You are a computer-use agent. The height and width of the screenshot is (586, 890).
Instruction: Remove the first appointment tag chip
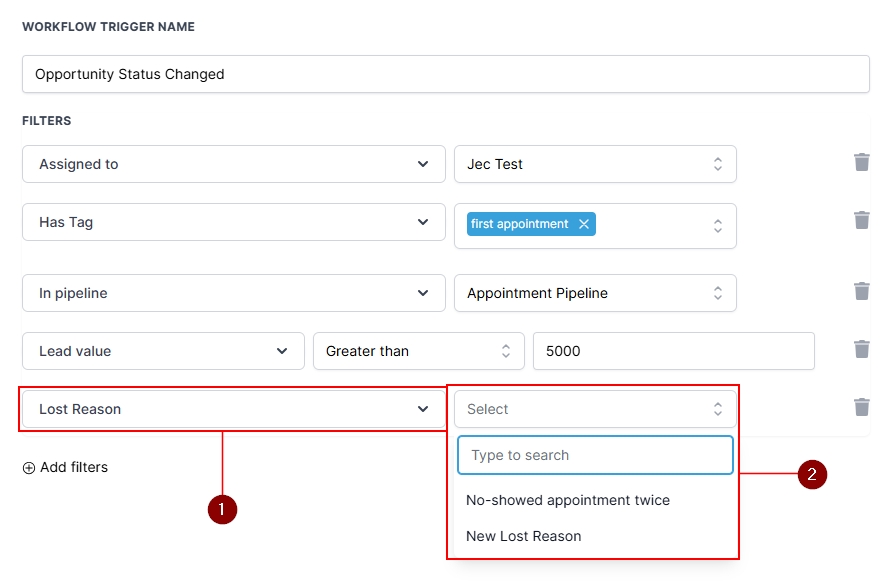tap(584, 224)
